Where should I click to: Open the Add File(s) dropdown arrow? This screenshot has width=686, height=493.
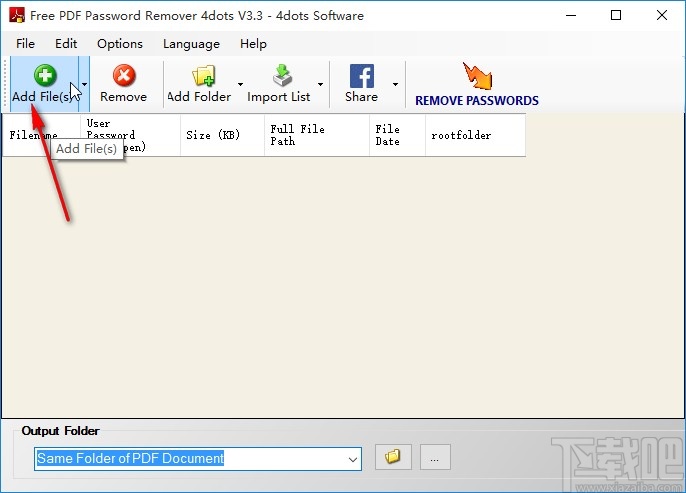pyautogui.click(x=84, y=84)
